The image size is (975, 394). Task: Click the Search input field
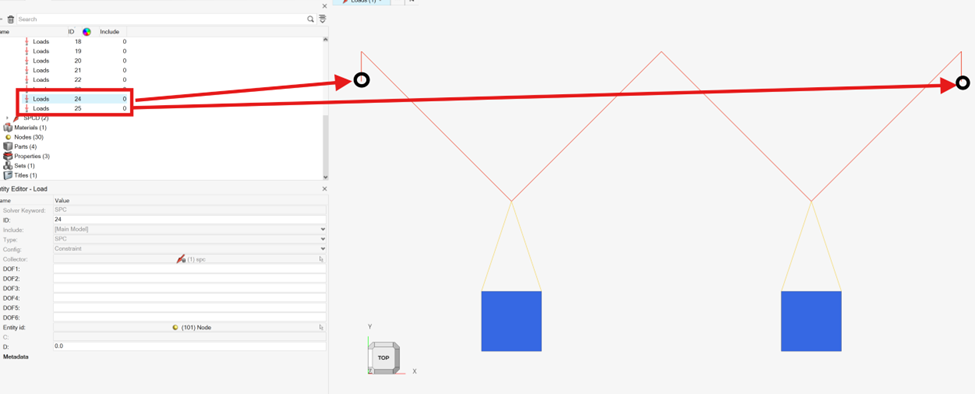[x=162, y=19]
